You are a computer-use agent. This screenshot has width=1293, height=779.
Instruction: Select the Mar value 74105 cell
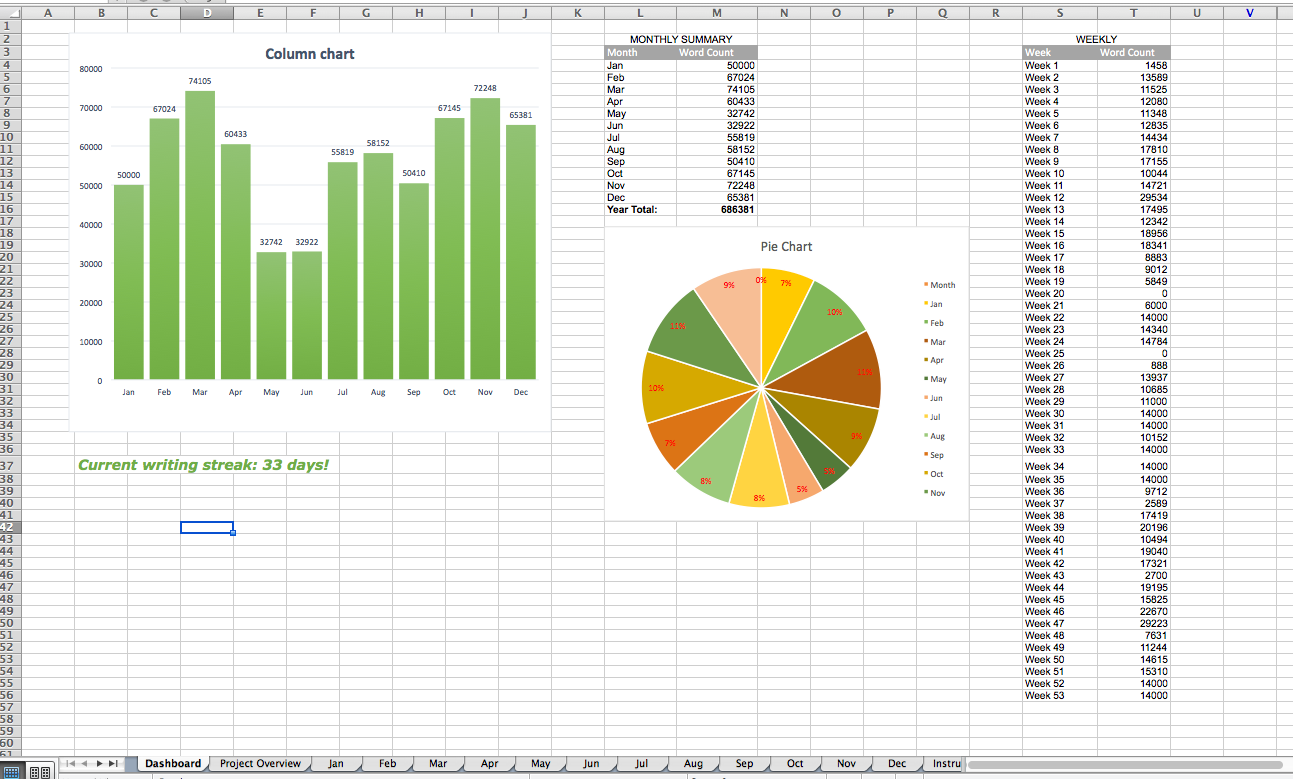717,89
